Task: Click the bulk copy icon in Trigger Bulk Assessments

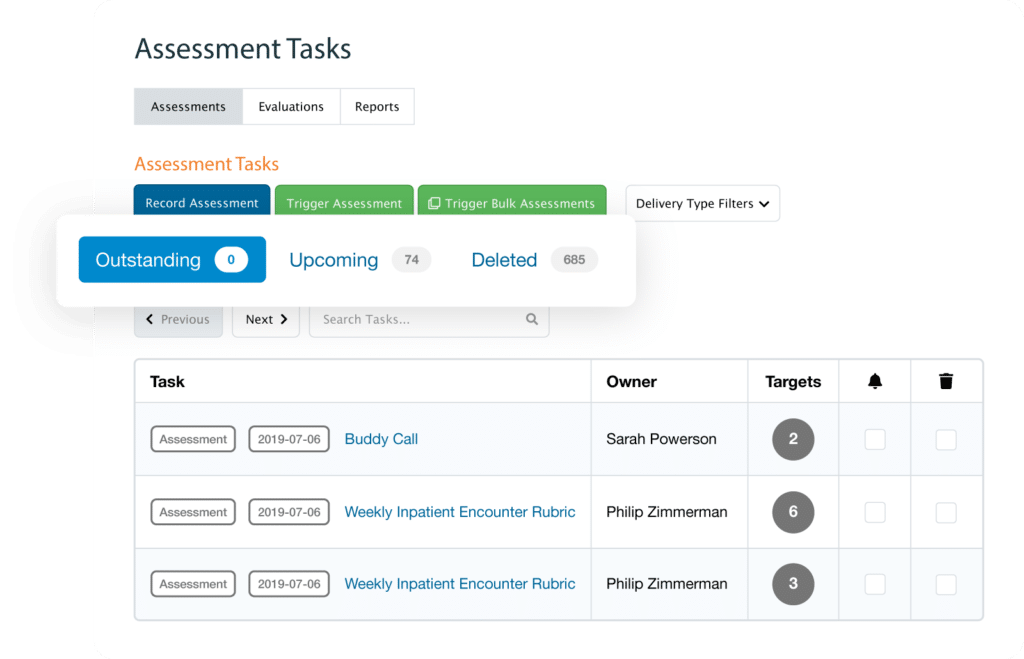Action: (434, 203)
